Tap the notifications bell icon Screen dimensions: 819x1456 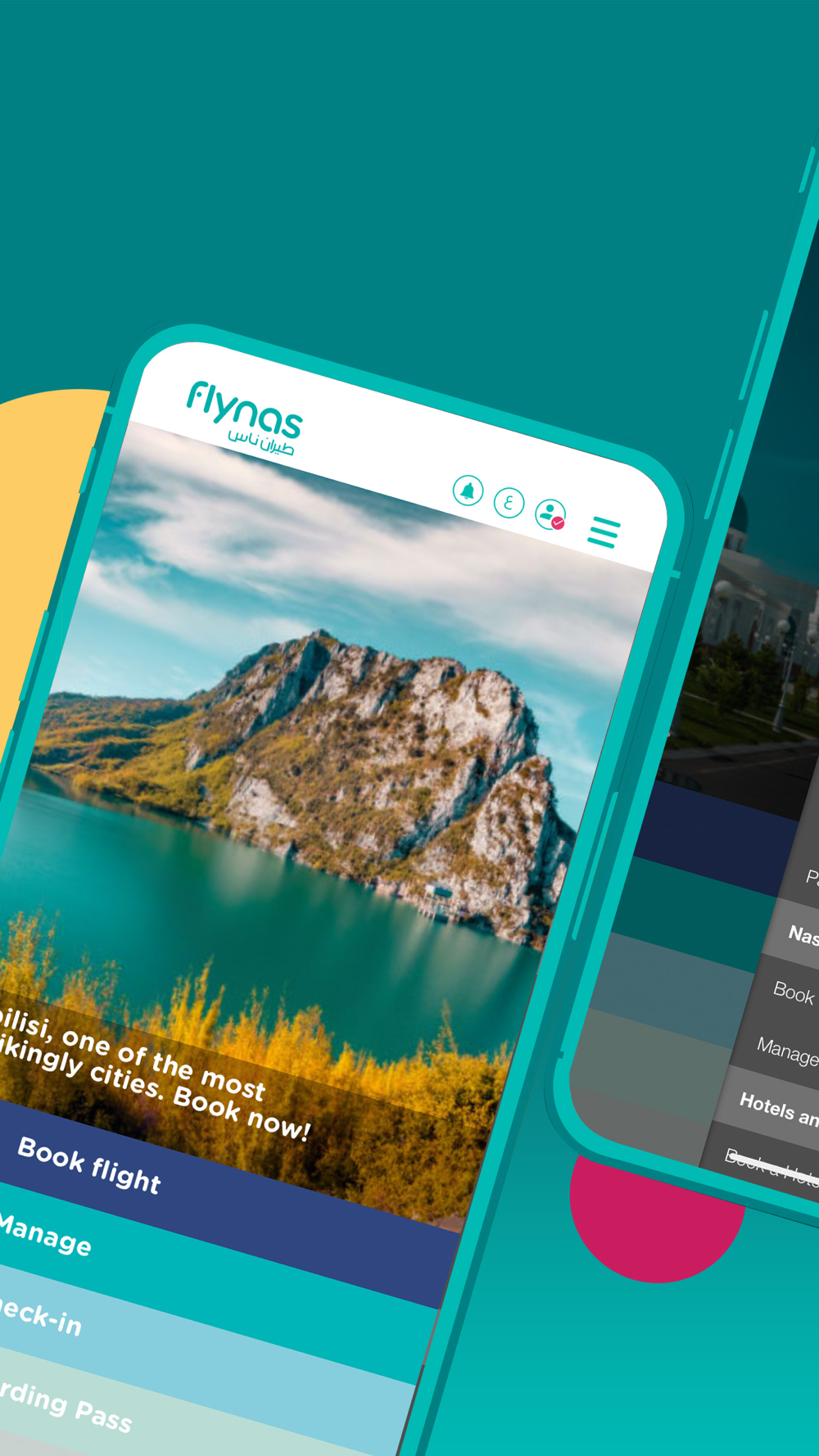(x=468, y=491)
